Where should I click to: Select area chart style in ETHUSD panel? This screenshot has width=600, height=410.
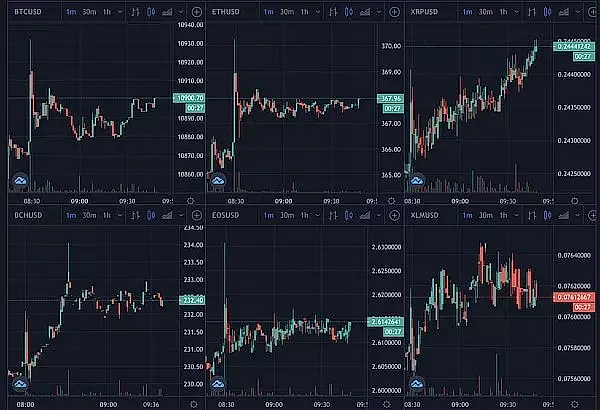click(365, 12)
